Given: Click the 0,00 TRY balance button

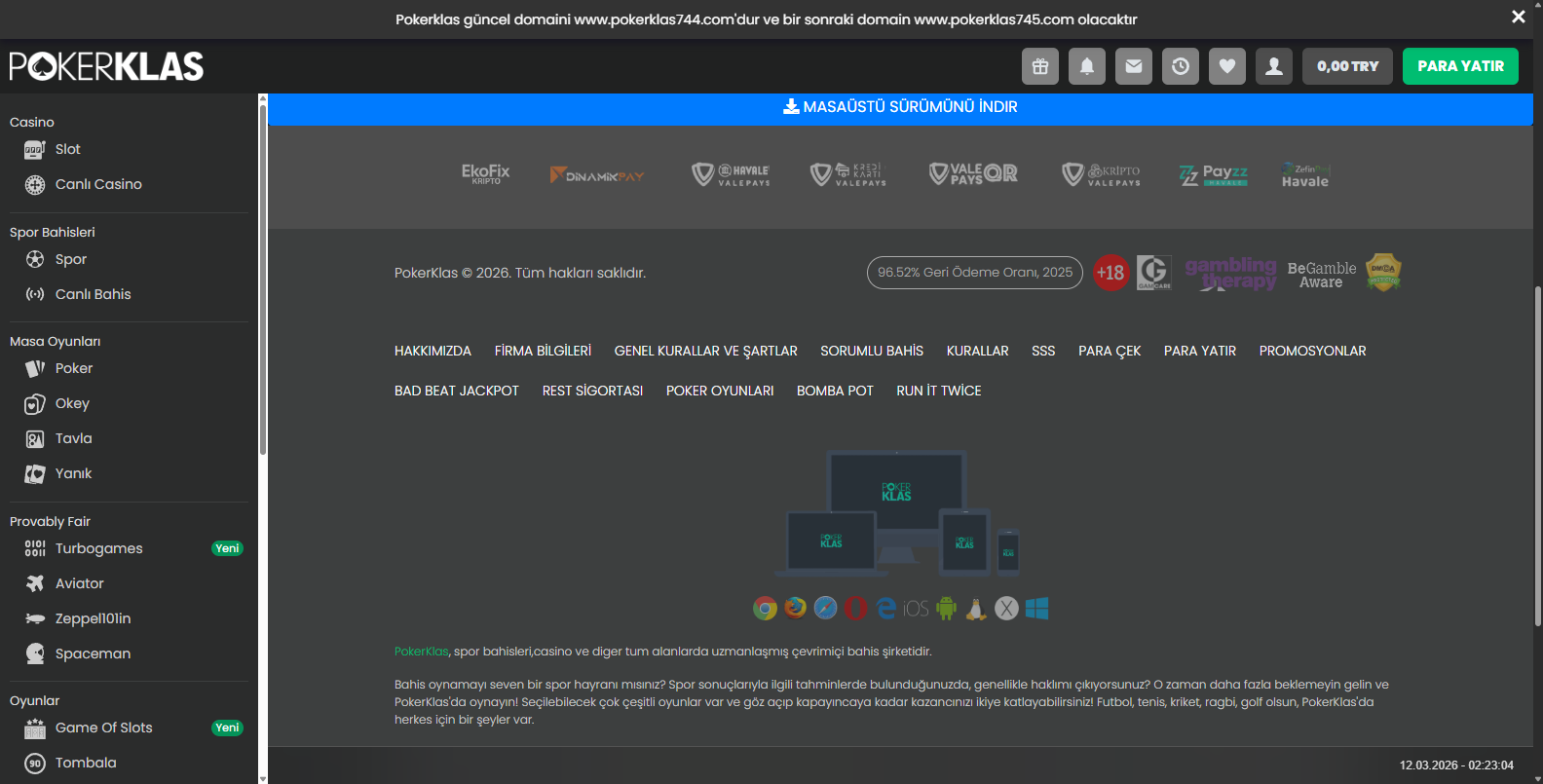Looking at the screenshot, I should point(1347,66).
